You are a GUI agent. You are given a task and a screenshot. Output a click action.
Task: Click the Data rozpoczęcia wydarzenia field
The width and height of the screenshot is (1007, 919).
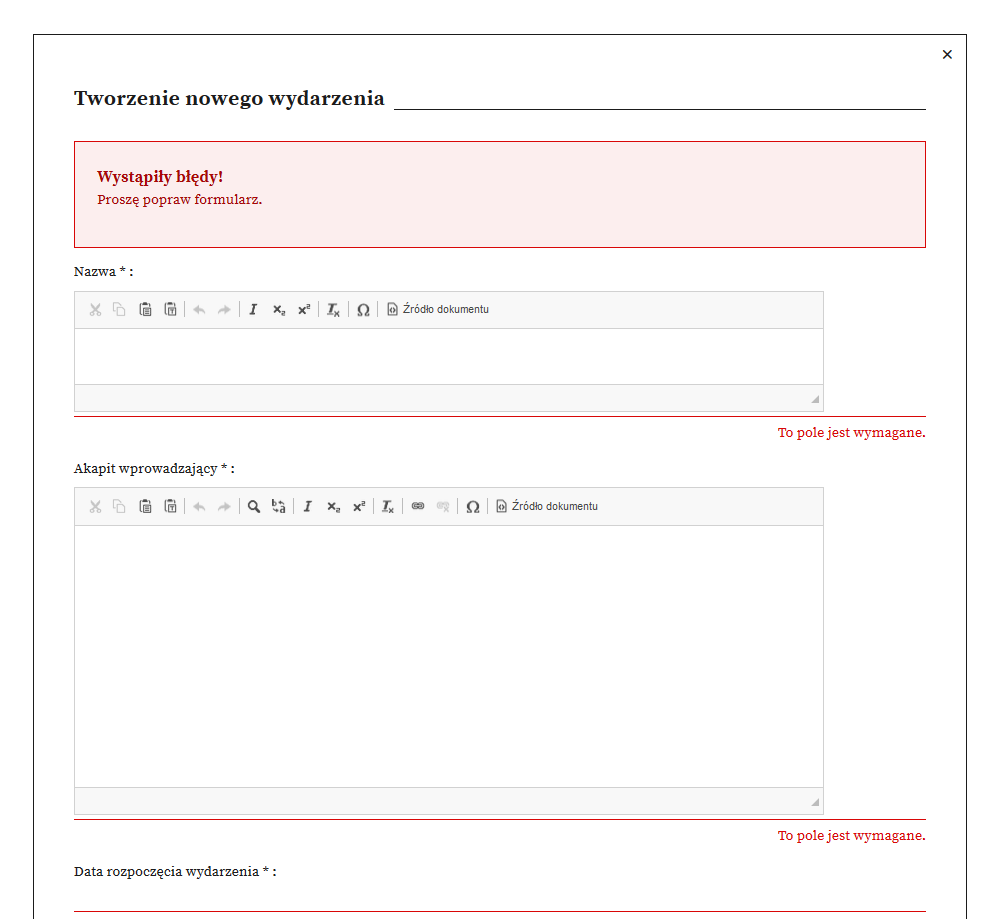(x=499, y=898)
